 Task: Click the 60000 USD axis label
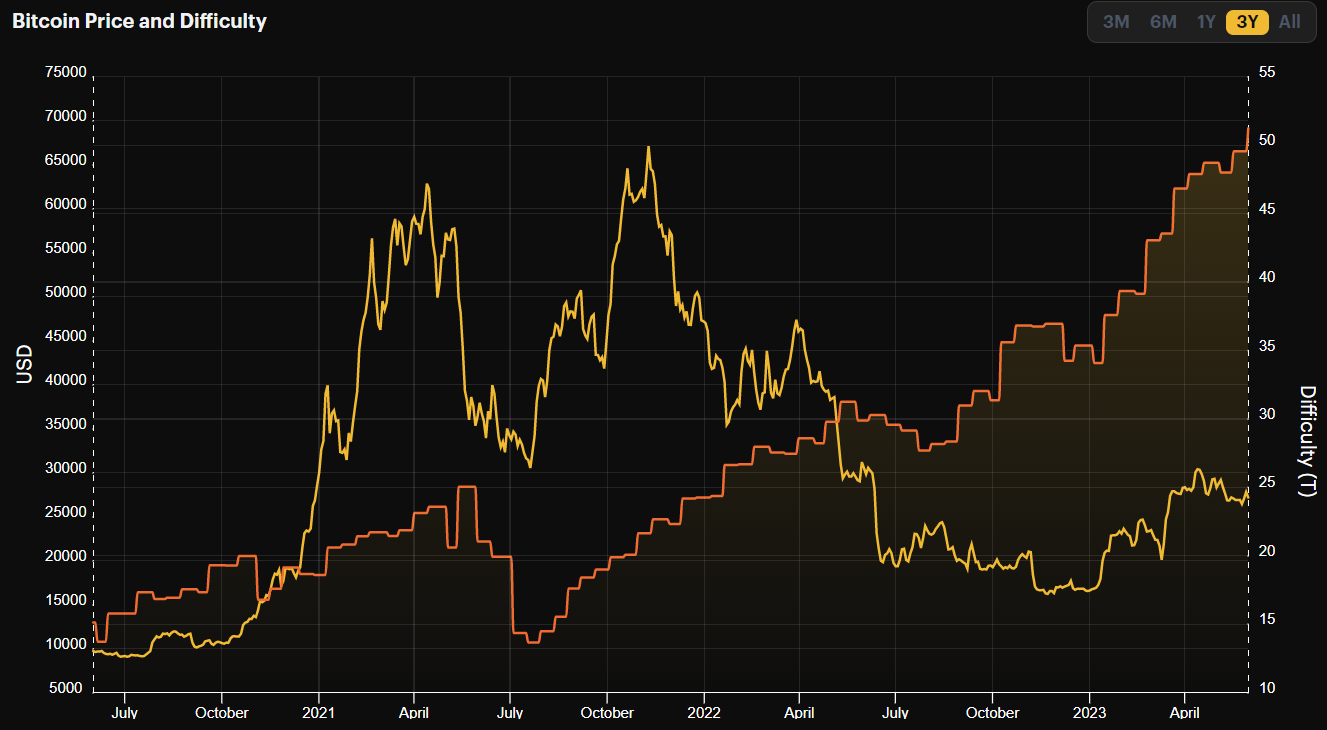(65, 205)
